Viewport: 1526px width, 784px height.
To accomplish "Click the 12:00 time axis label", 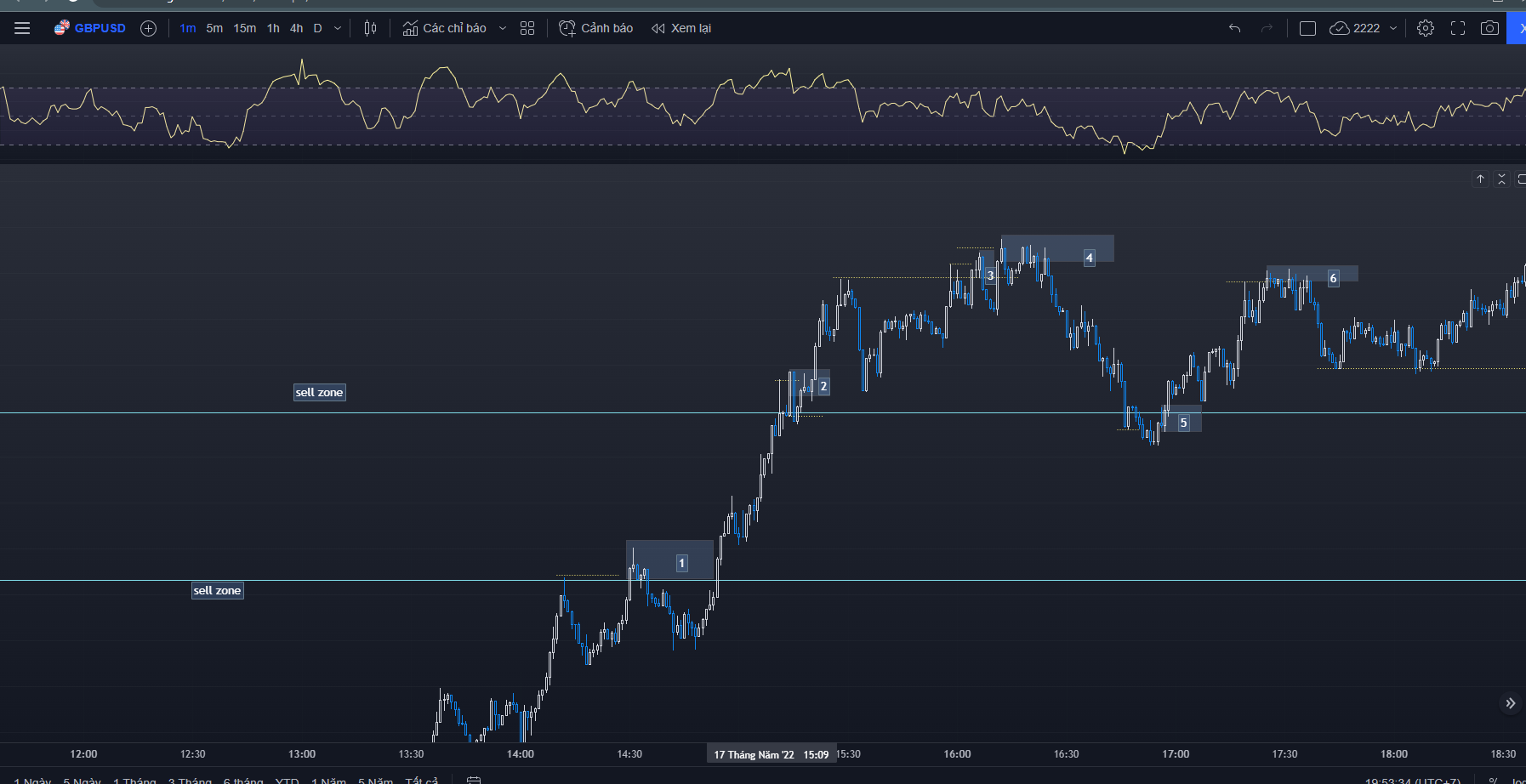I will (83, 754).
